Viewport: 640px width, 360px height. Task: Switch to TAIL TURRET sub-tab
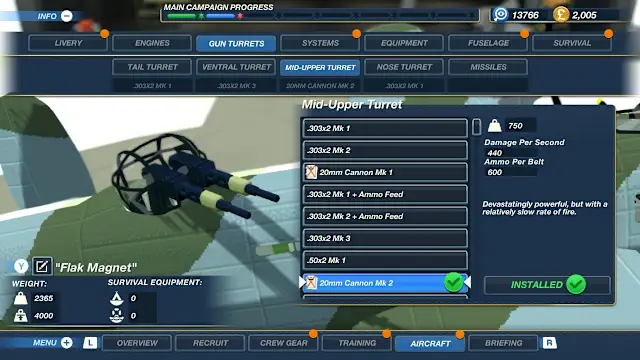pyautogui.click(x=152, y=67)
